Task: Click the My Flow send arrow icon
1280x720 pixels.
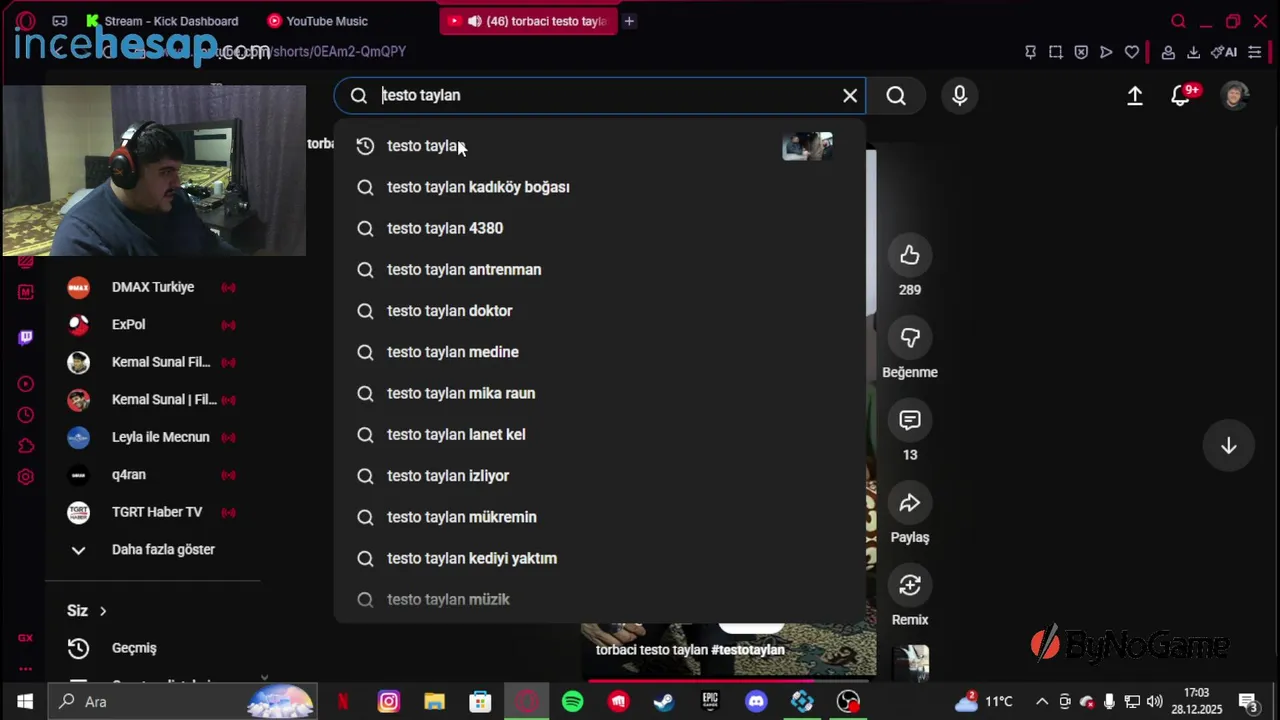Action: pos(1106,52)
